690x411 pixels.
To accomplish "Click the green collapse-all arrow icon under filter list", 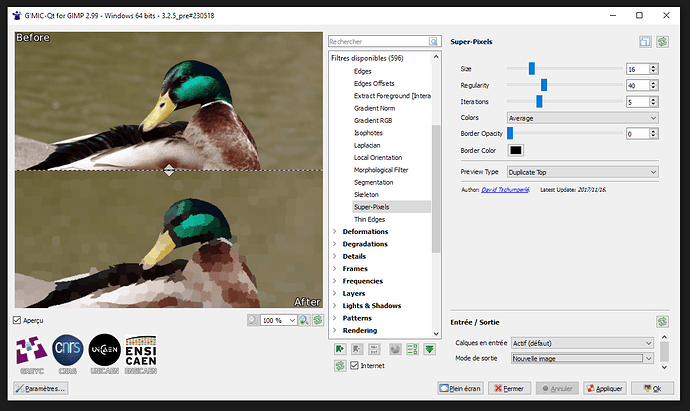I will (x=430, y=349).
